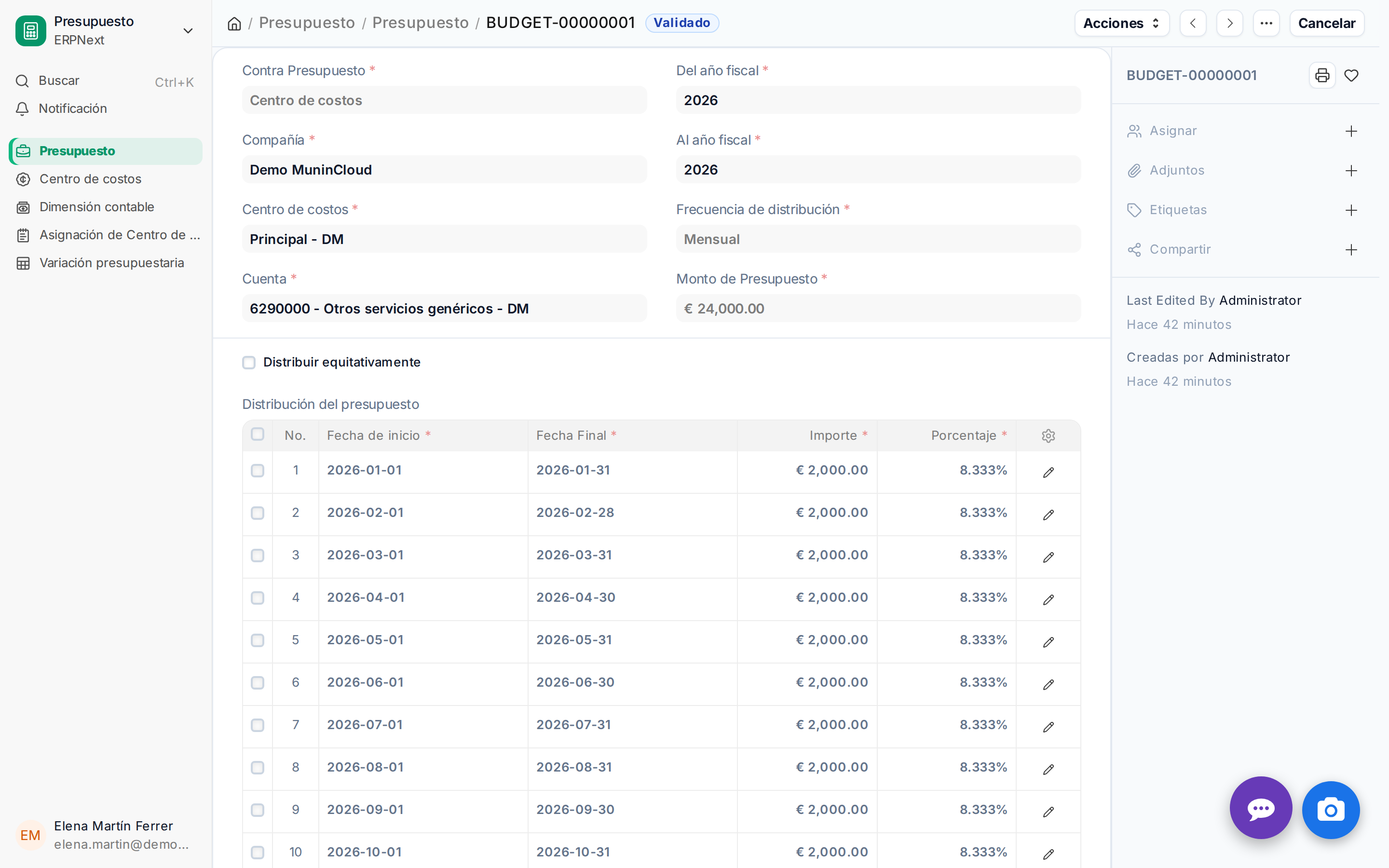Screen dimensions: 1389x868
Task: Like the budget with heart icon
Action: point(1351,75)
